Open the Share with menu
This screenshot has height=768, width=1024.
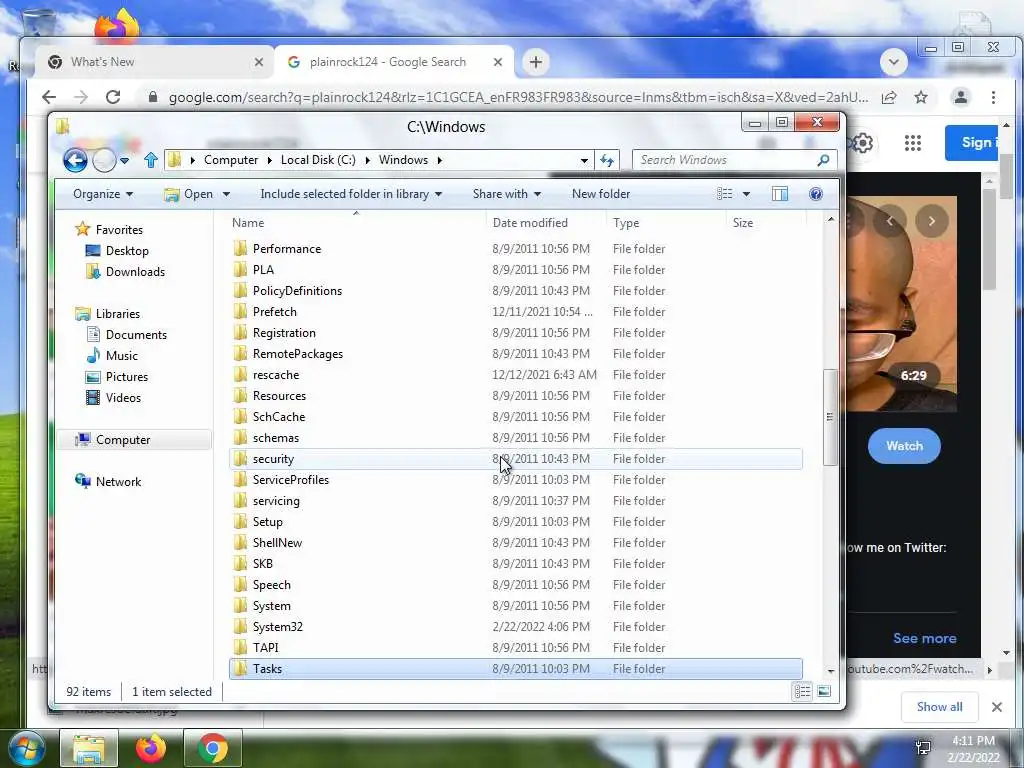coord(507,194)
